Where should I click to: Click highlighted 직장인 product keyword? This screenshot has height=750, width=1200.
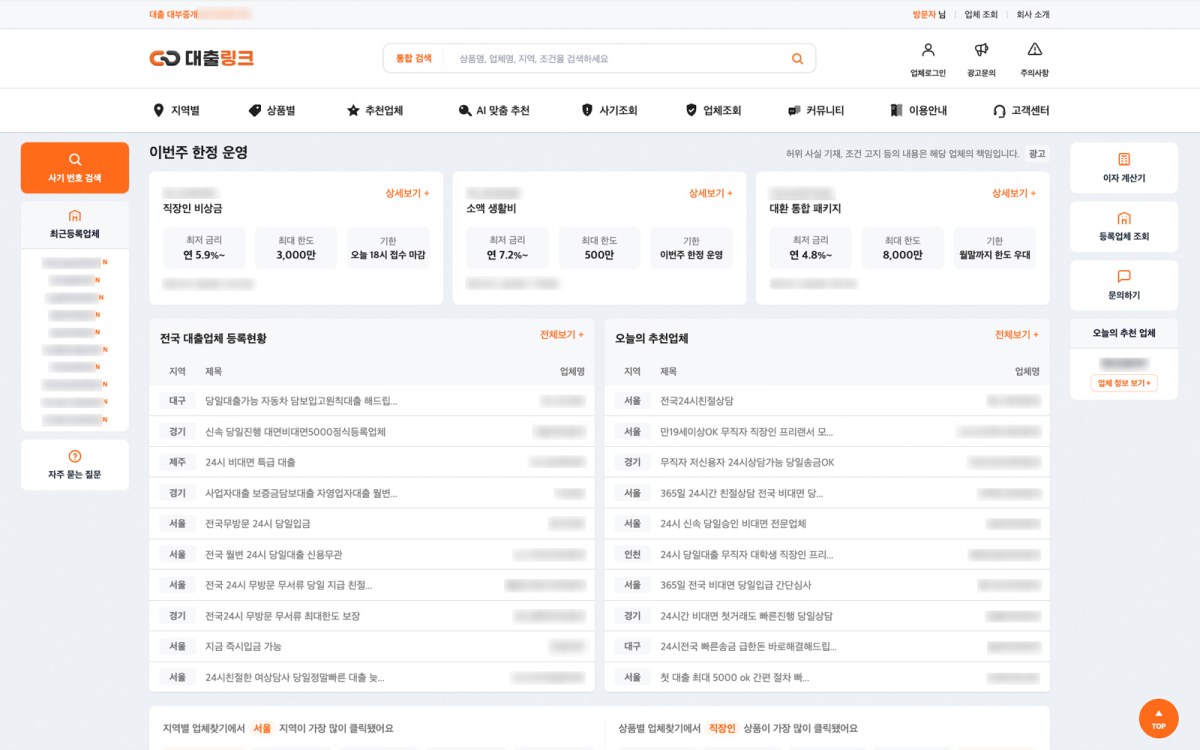tap(721, 728)
